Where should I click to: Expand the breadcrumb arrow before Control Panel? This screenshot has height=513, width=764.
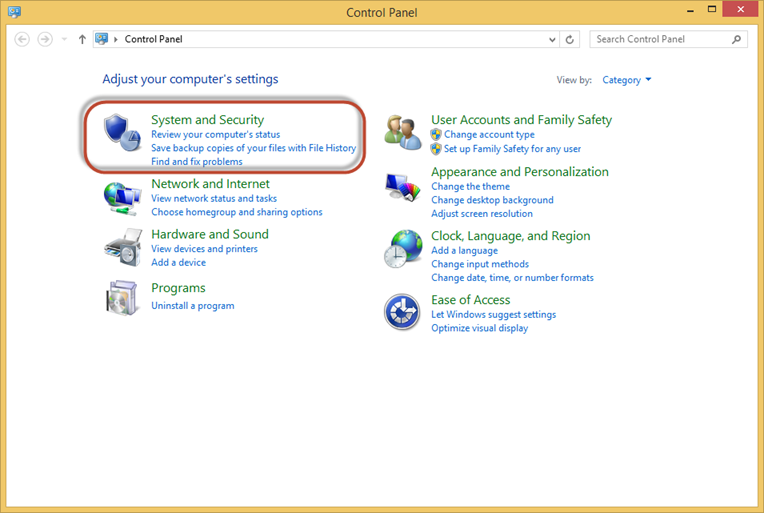(116, 39)
